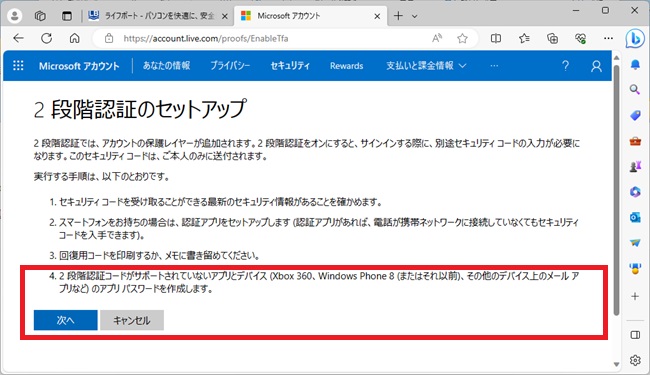650x375 pixels.
Task: Open split screen icon
Action: [496, 39]
